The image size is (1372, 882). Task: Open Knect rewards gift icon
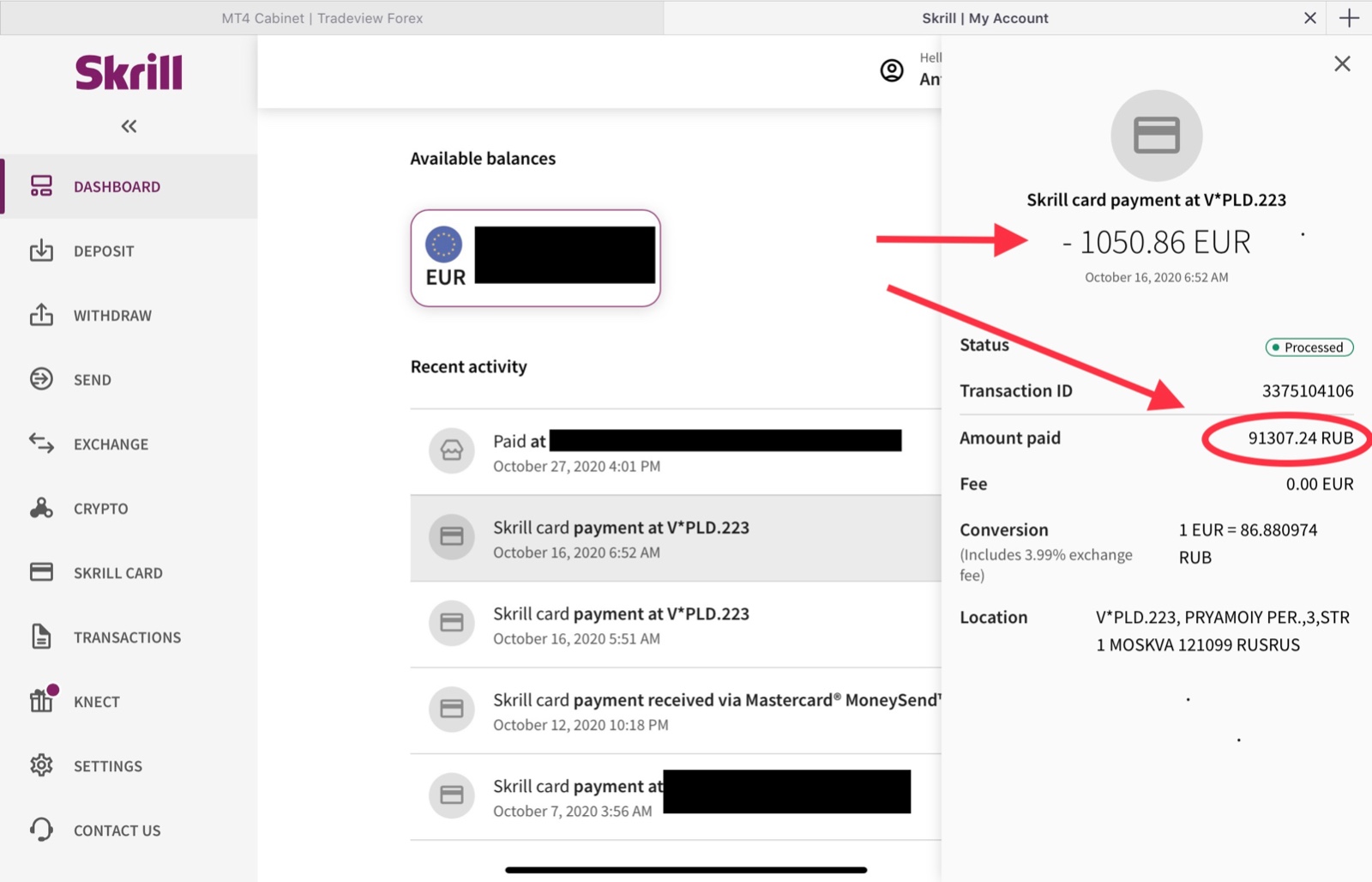click(43, 699)
